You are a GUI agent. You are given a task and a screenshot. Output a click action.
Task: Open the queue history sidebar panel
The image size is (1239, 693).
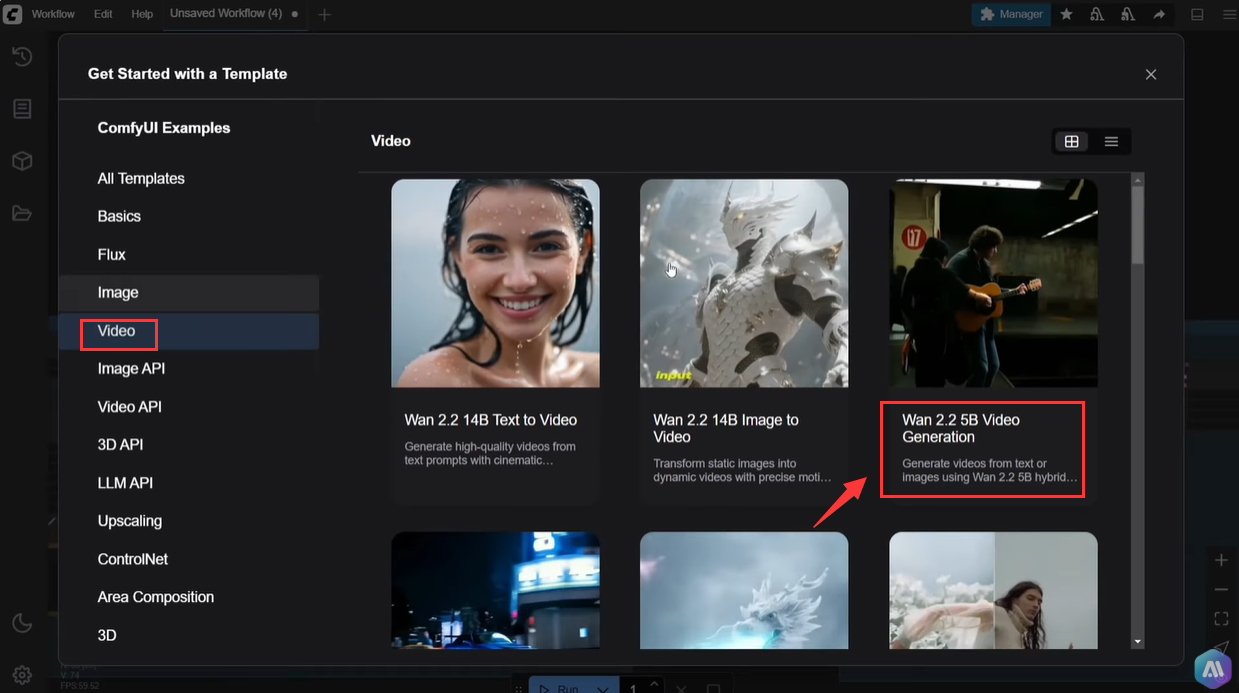(x=22, y=57)
